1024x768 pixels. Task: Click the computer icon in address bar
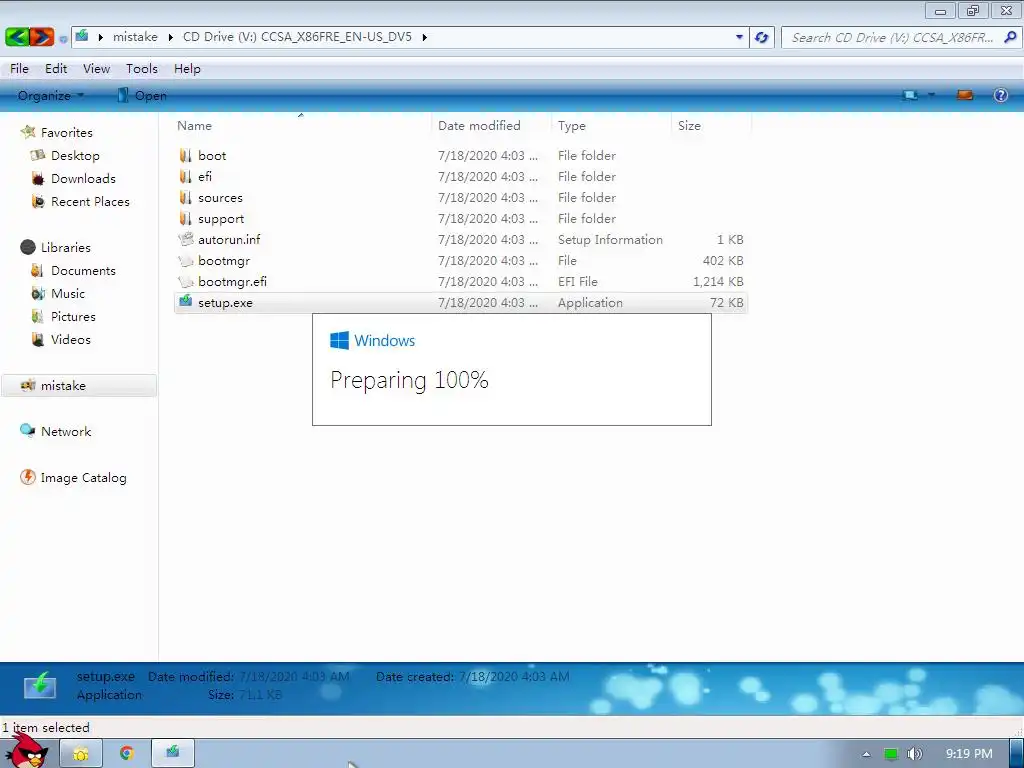coord(82,37)
